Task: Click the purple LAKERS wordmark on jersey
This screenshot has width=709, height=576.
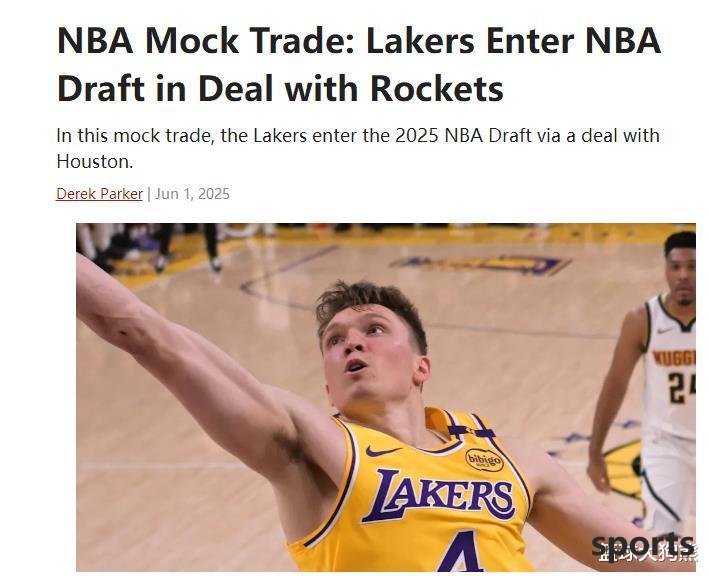Action: tap(438, 495)
